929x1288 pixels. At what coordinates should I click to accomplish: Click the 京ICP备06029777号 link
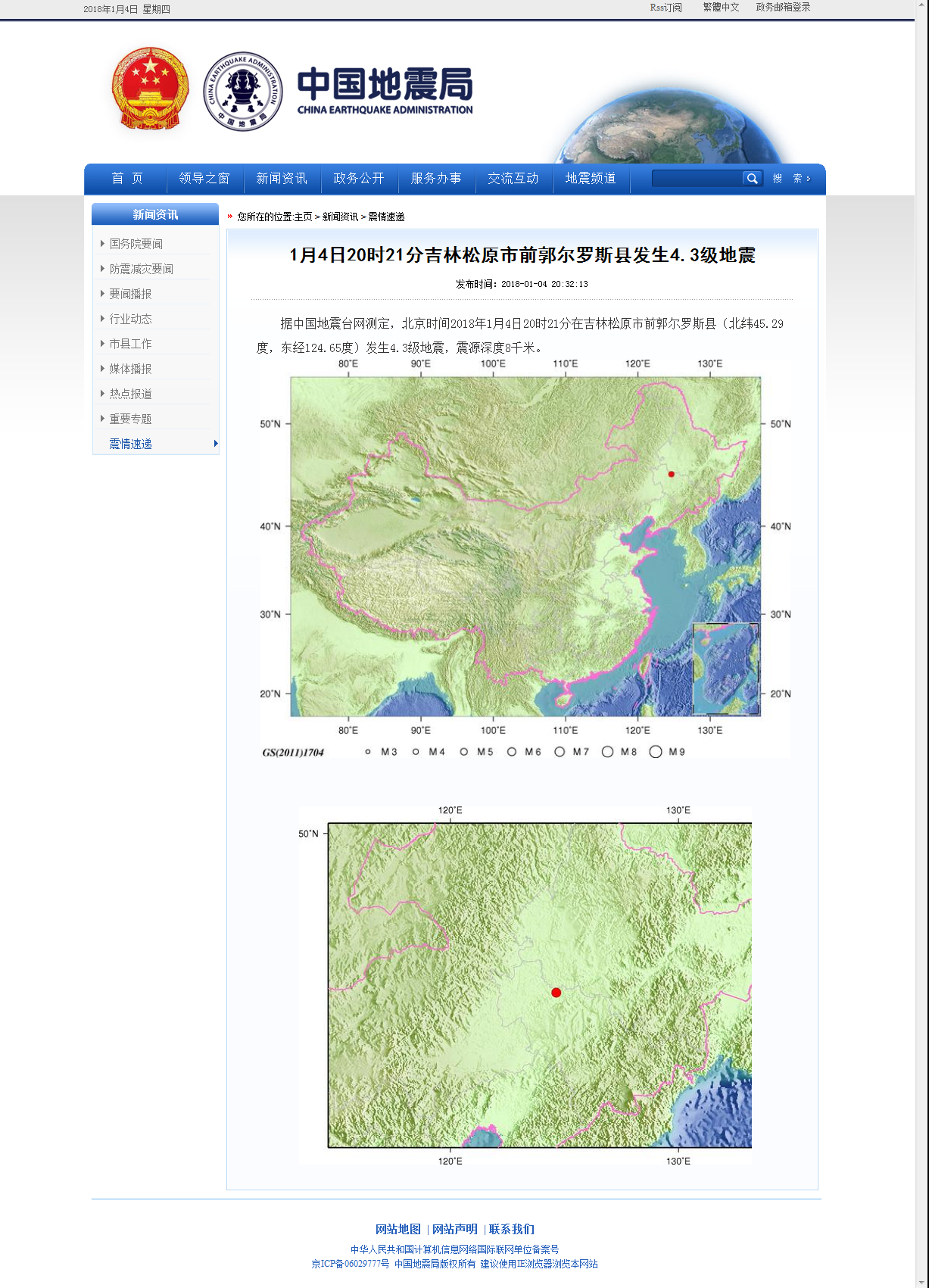tap(350, 1264)
